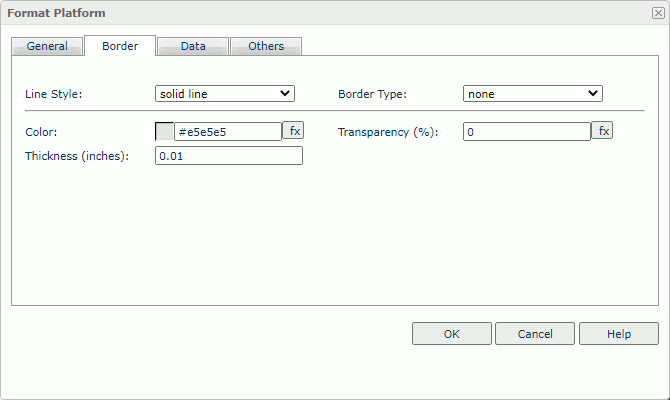Click the fx formula button next to Color
Image resolution: width=670 pixels, height=400 pixels.
click(x=293, y=131)
